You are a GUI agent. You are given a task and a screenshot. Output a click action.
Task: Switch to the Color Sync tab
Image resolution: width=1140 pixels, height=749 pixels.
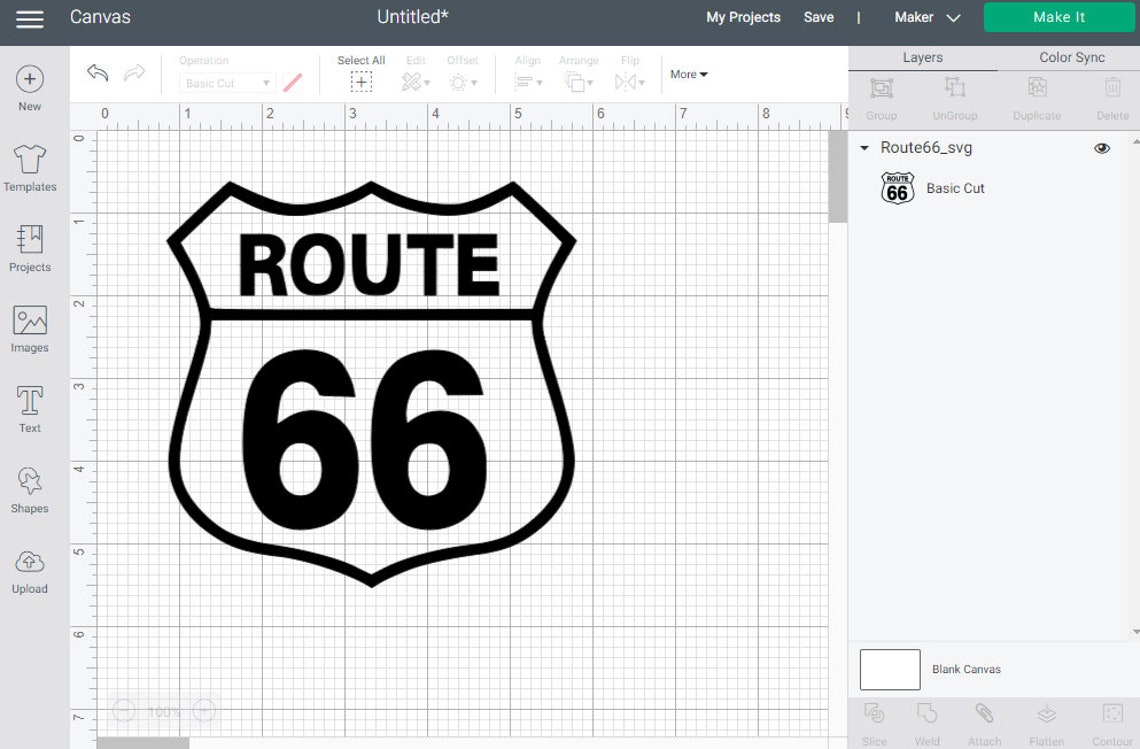[x=1071, y=57]
